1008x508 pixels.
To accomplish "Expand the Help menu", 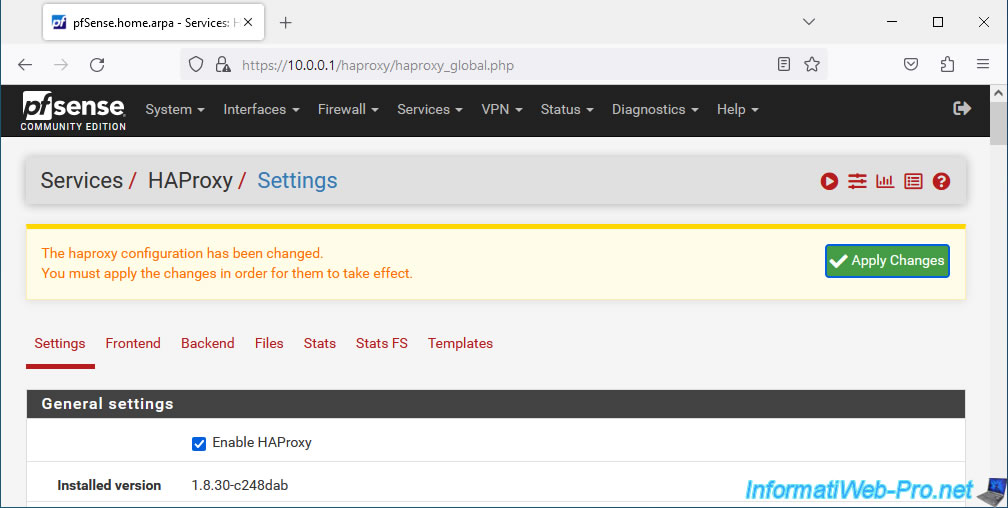I will [738, 109].
